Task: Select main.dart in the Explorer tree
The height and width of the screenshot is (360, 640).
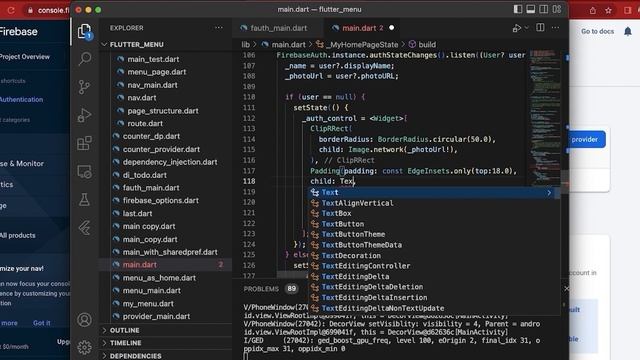Action: (x=140, y=264)
